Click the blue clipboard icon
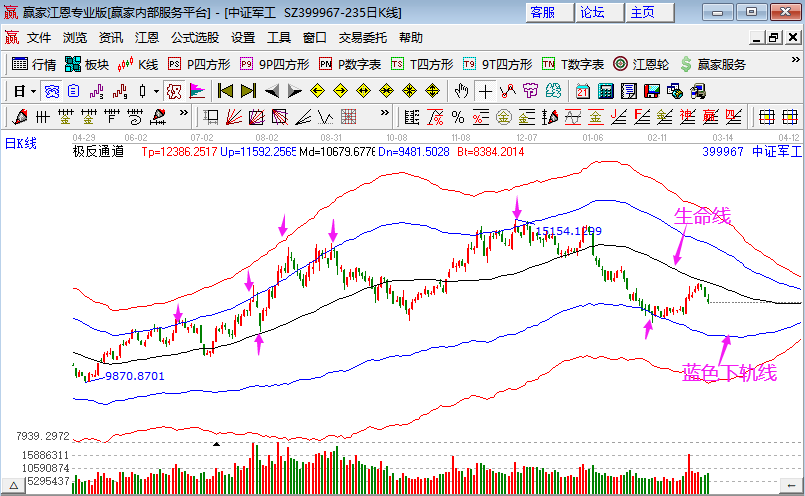805x496 pixels. coord(73,91)
